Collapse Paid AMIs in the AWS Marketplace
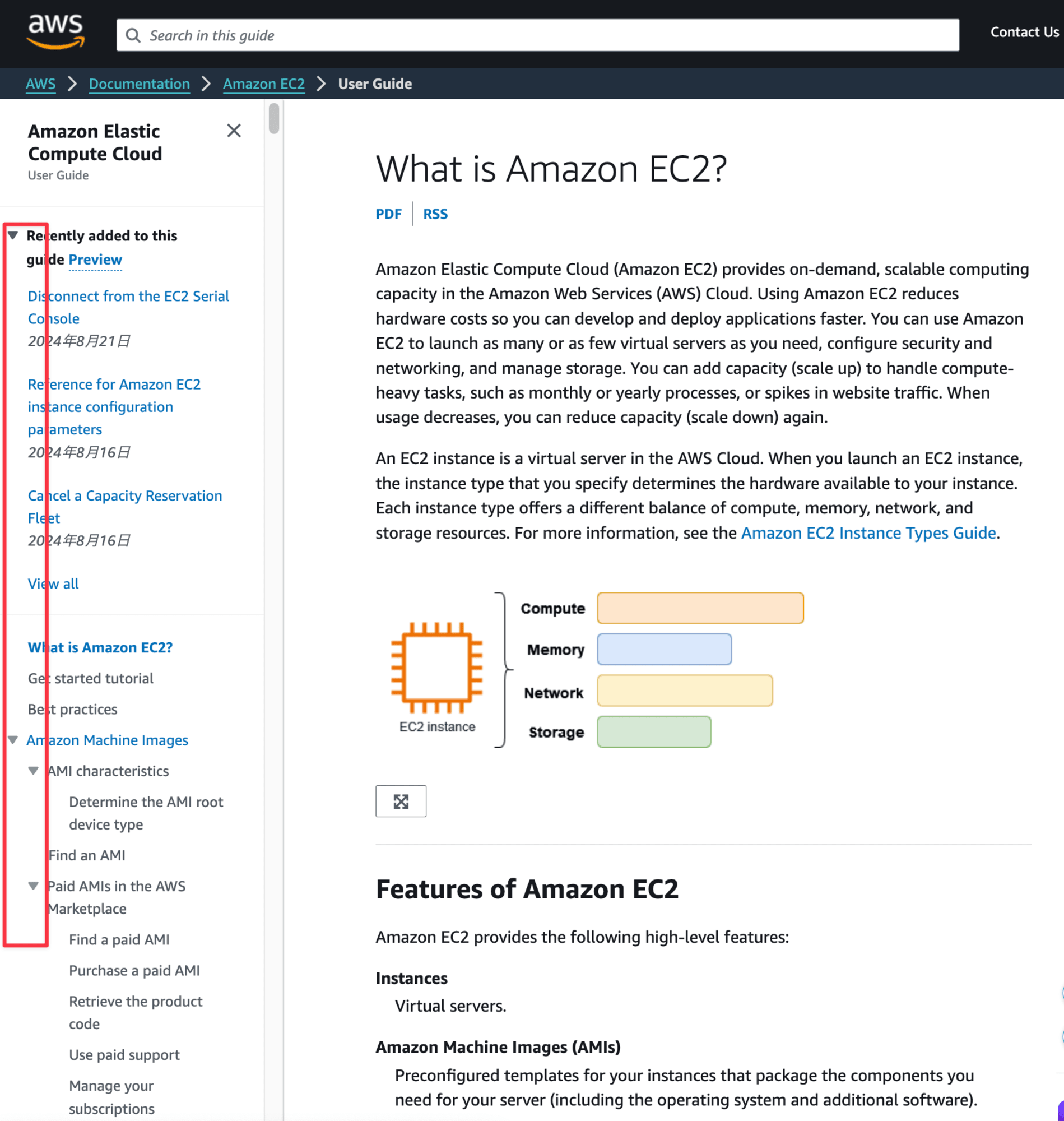Viewport: 1064px width, 1121px height. click(34, 886)
